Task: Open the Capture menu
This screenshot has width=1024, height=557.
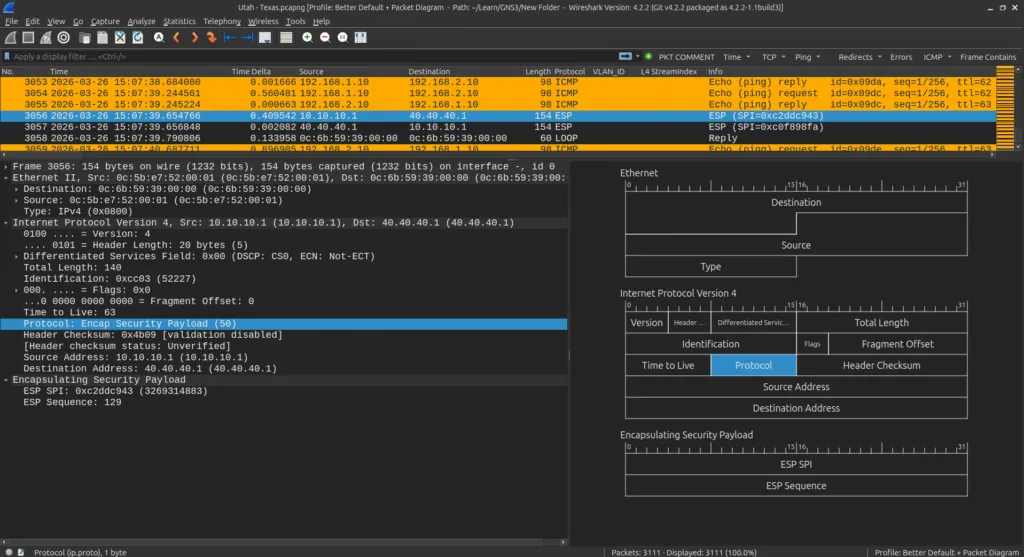Action: tap(104, 21)
